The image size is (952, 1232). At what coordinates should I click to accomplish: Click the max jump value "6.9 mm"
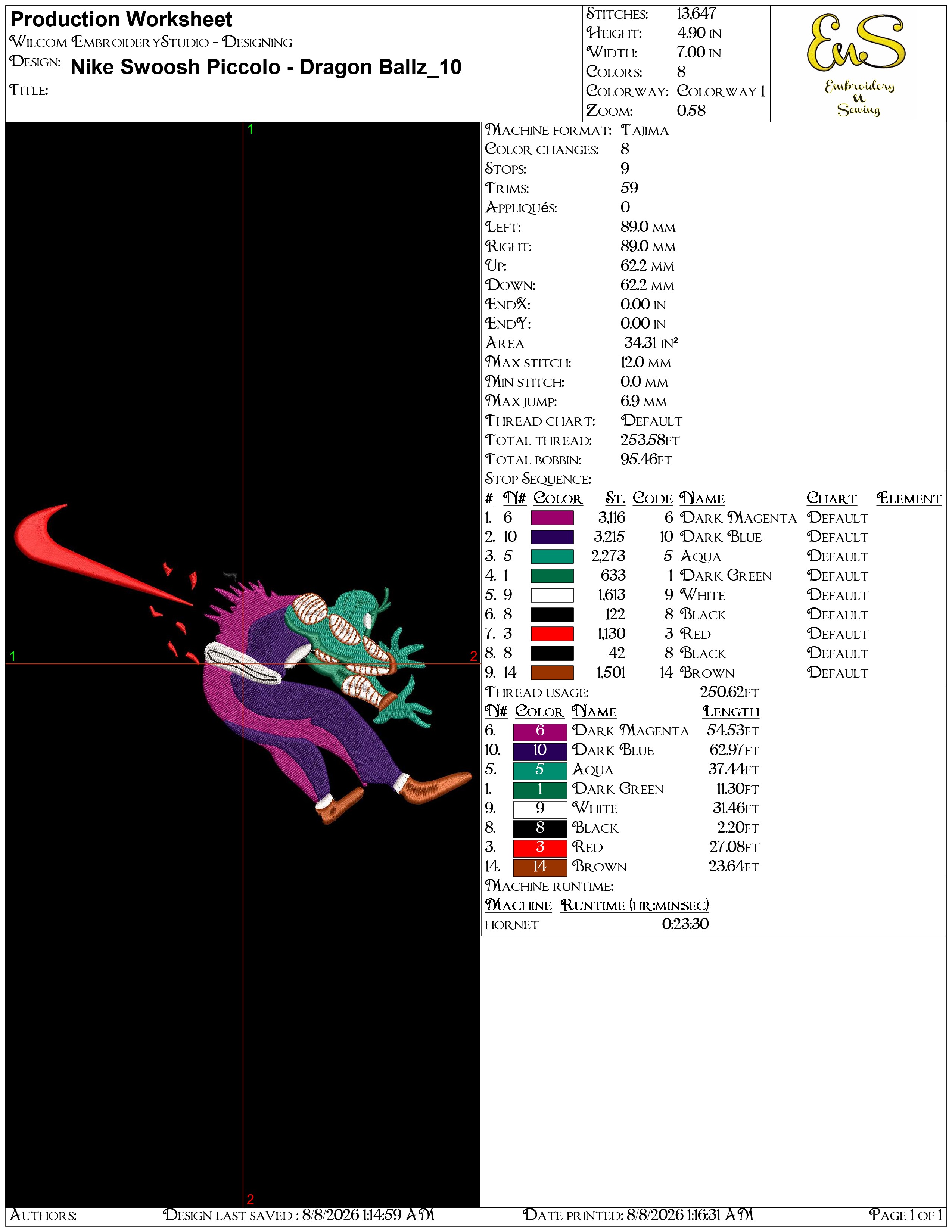point(644,402)
